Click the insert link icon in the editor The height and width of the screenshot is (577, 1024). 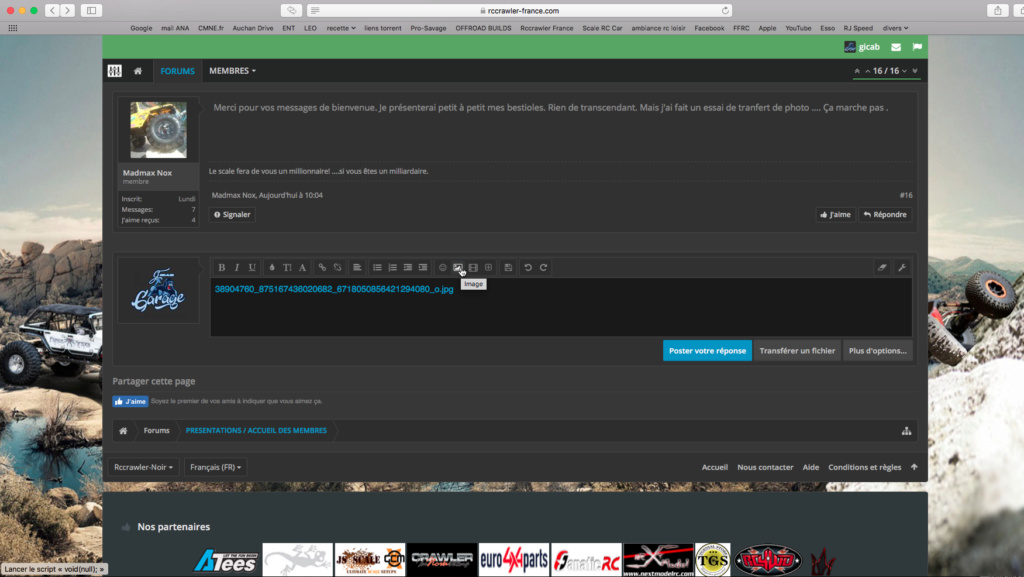click(x=322, y=267)
